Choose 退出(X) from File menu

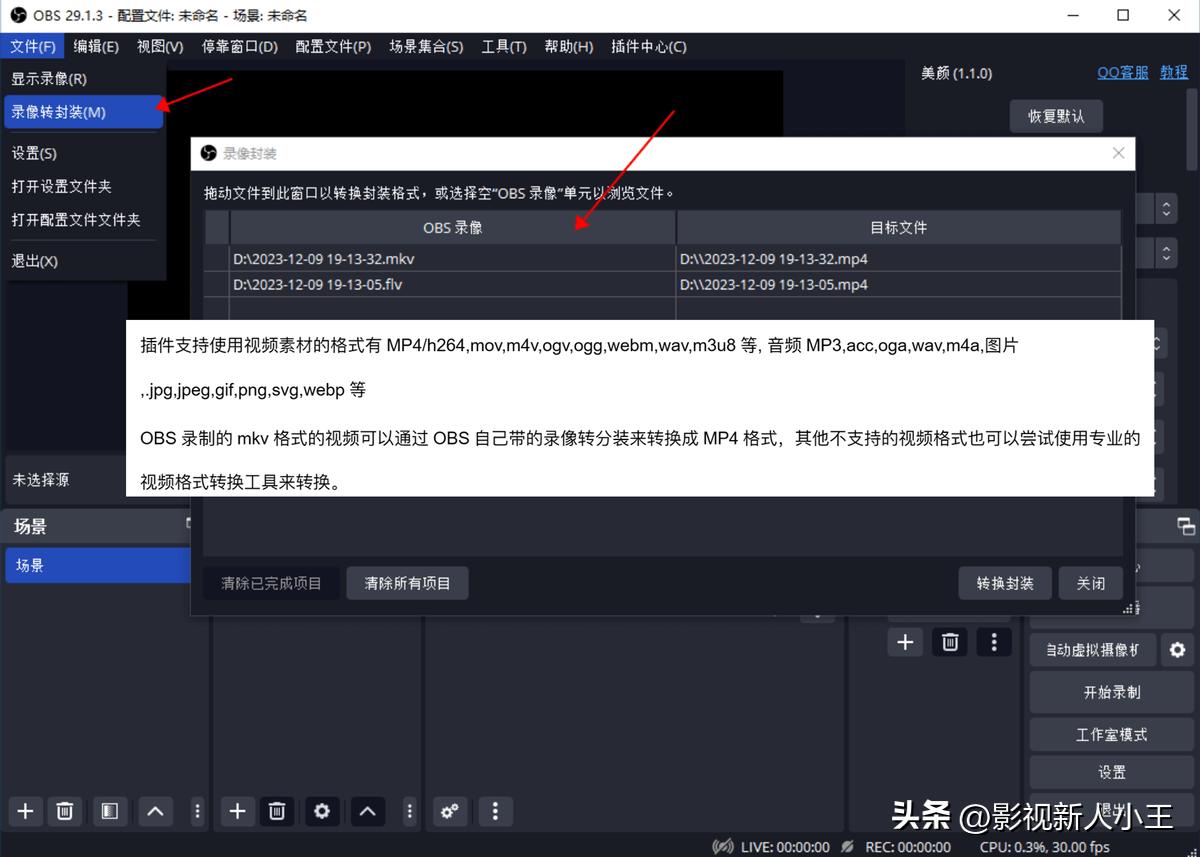coord(83,261)
